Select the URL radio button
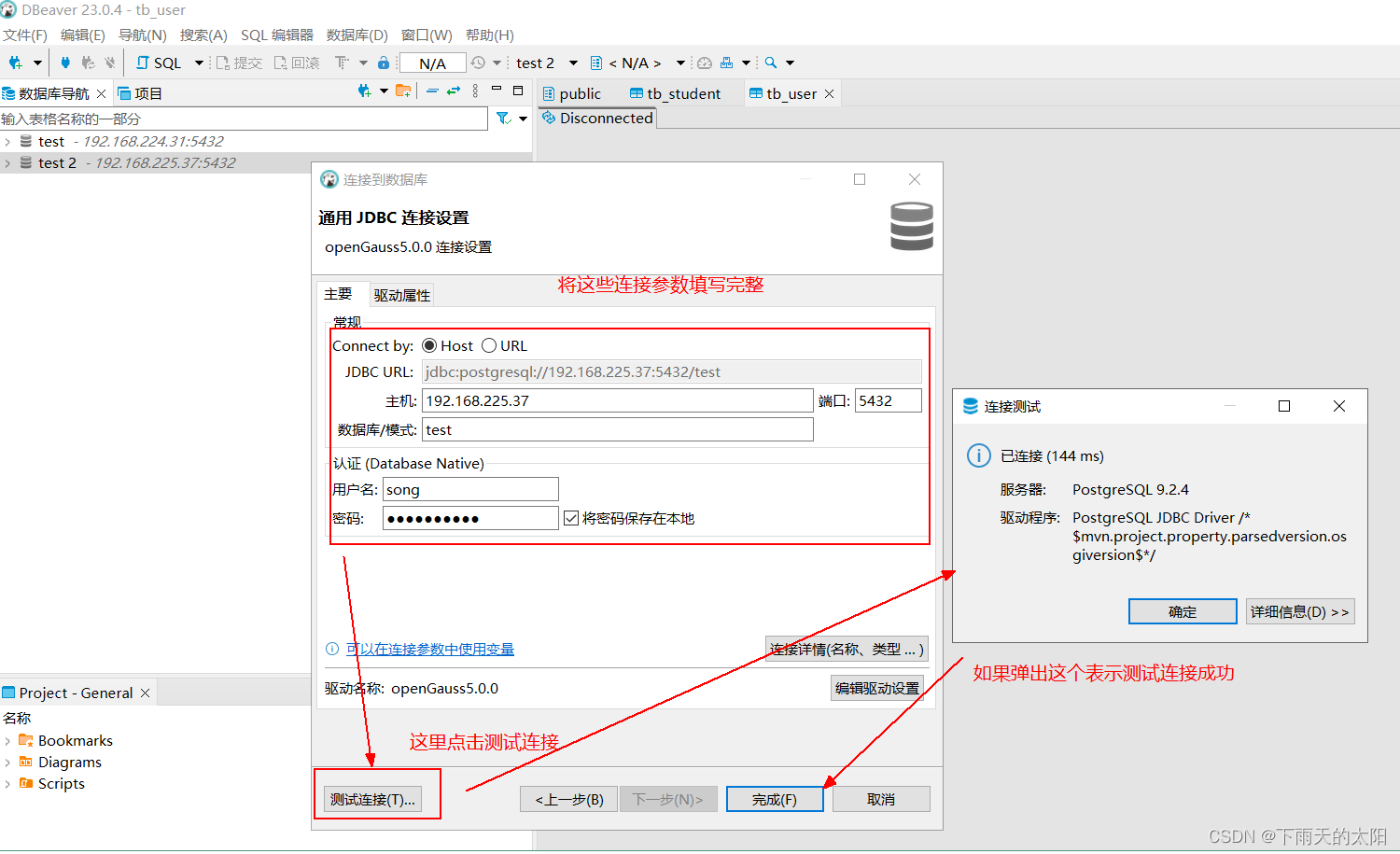1400x854 pixels. [489, 345]
